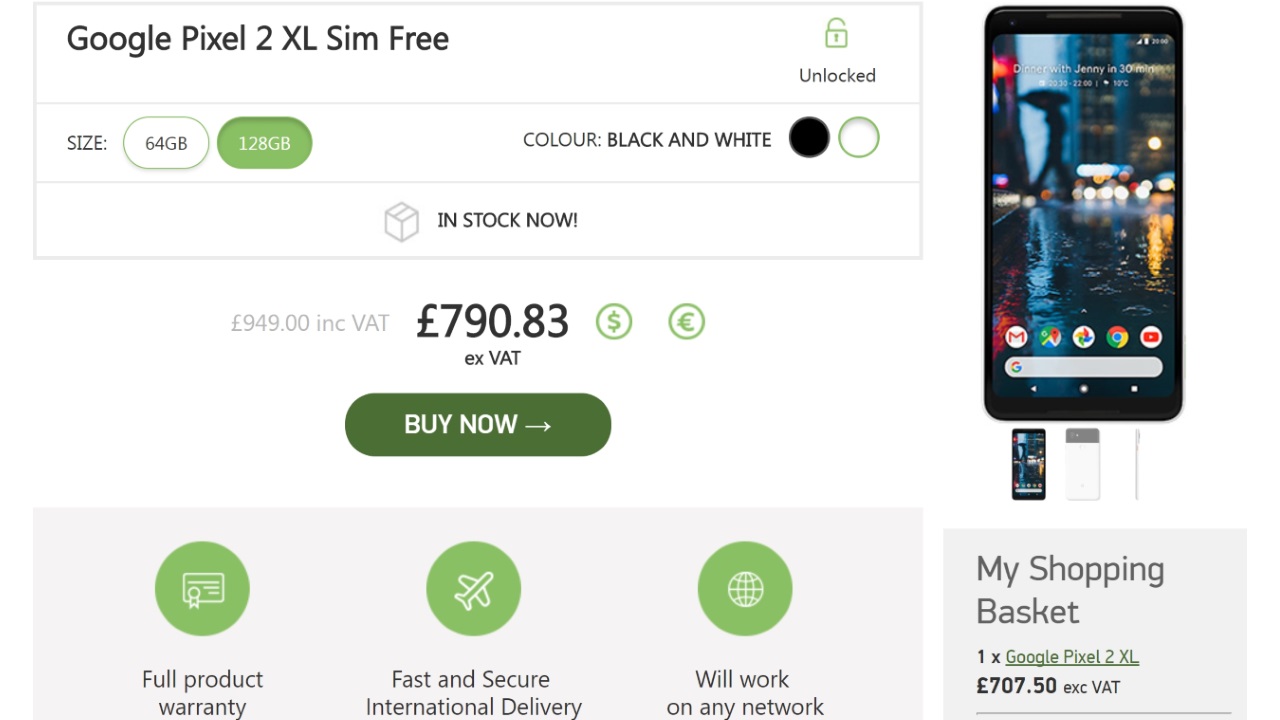Click the globe any-network icon
The image size is (1280, 720).
(745, 589)
